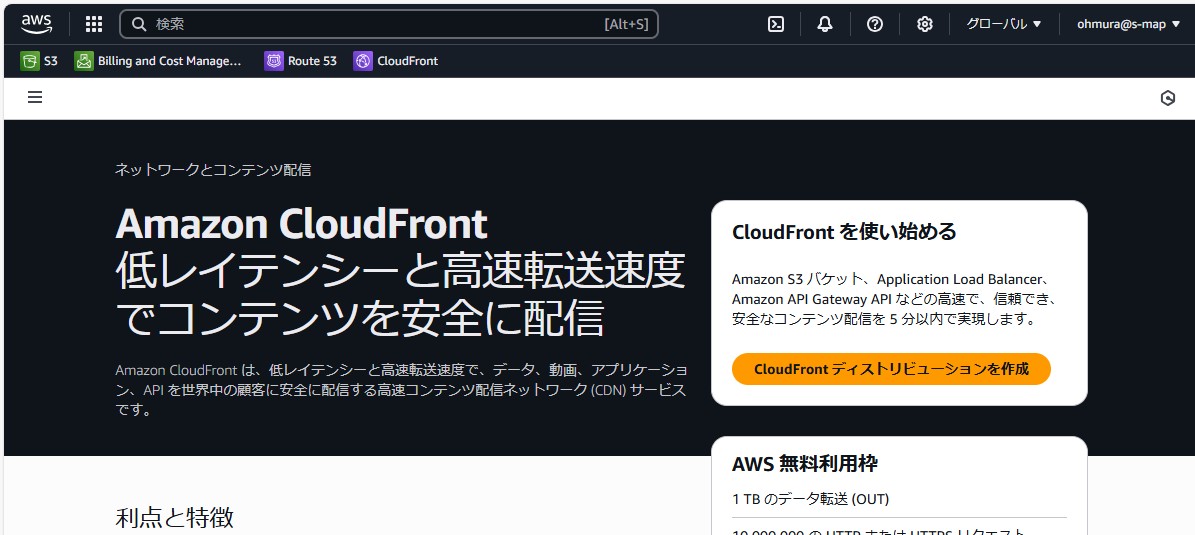This screenshot has height=535, width=1195.
Task: Open the S3 favorite shortcut label
Action: 50,61
